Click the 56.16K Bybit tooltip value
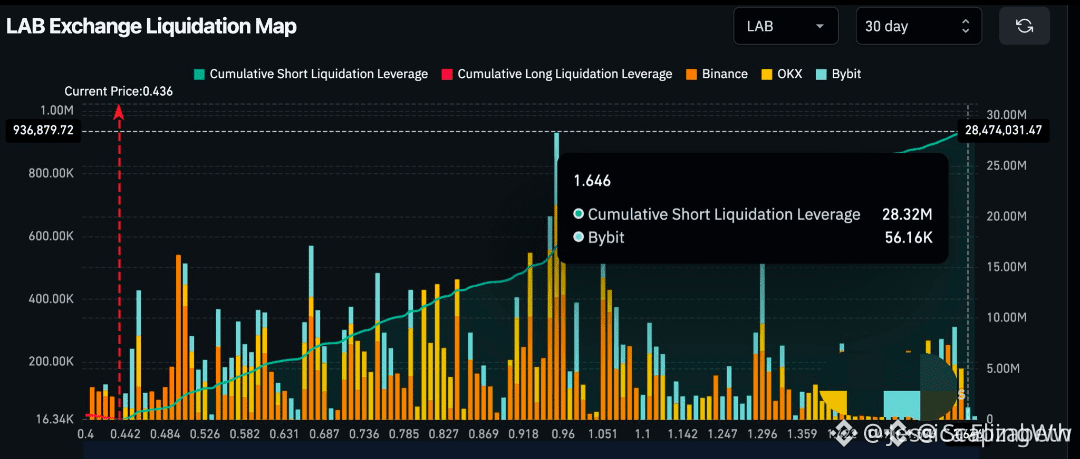Screen dimensions: 1080x459 [908, 238]
